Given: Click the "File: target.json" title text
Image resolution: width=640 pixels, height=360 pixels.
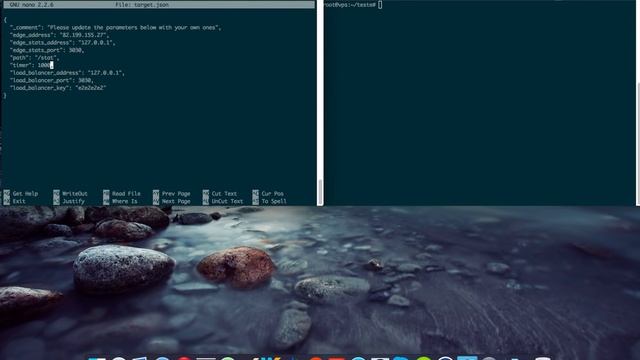Looking at the screenshot, I should click(142, 4).
